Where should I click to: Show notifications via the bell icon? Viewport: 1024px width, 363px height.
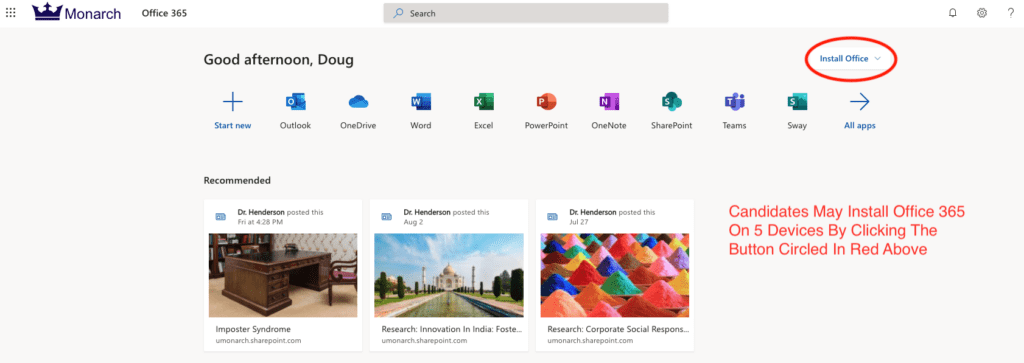(x=952, y=13)
